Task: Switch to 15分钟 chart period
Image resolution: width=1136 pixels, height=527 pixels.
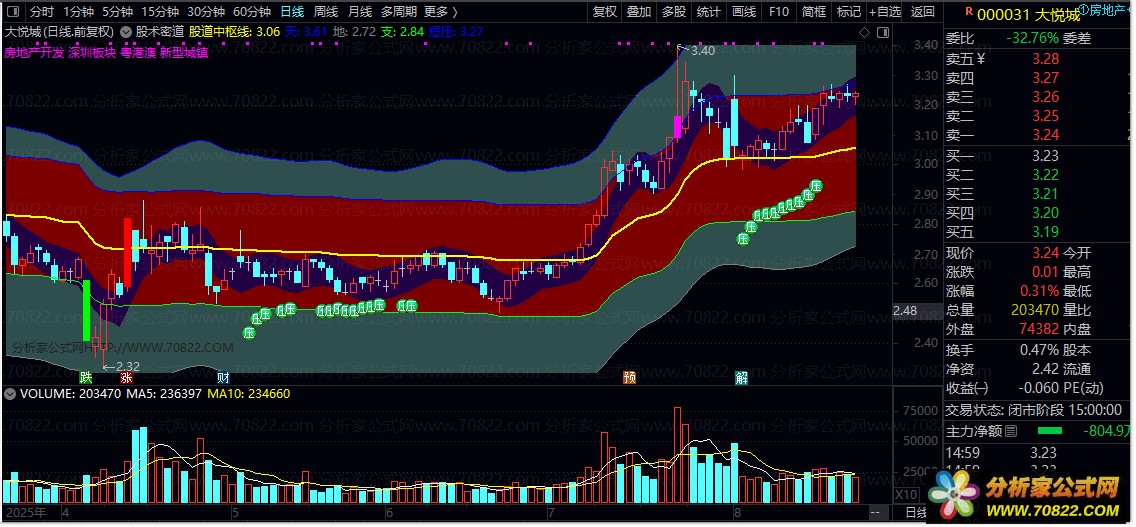Action: pyautogui.click(x=159, y=12)
